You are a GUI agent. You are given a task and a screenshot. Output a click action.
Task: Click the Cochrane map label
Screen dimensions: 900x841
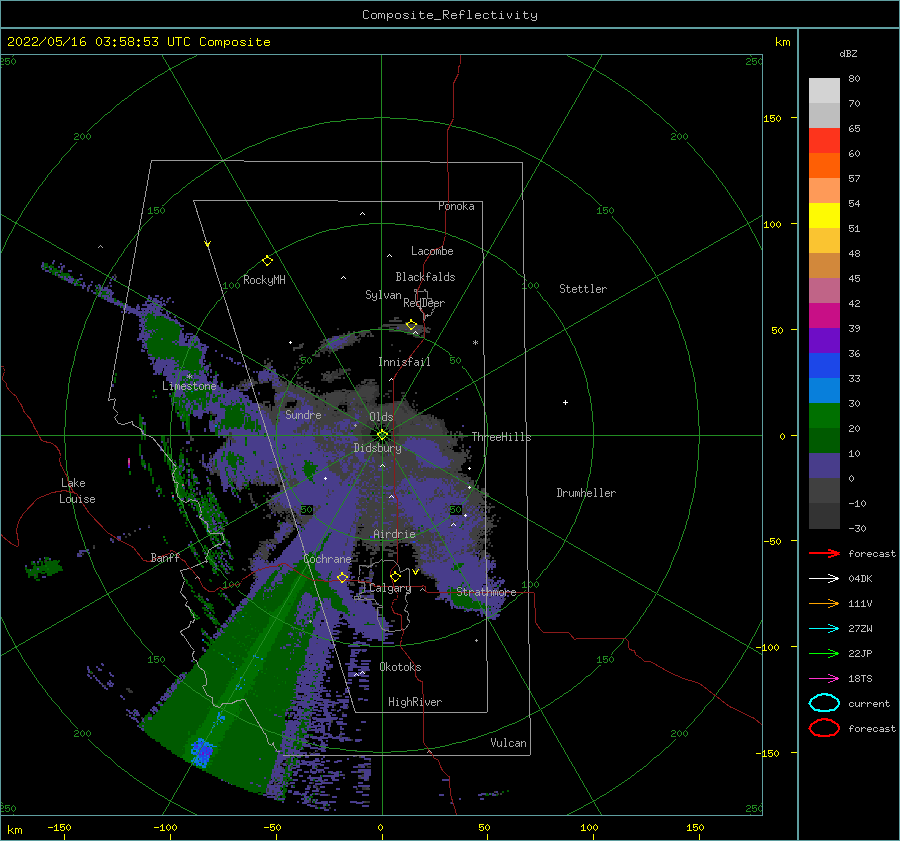(327, 559)
